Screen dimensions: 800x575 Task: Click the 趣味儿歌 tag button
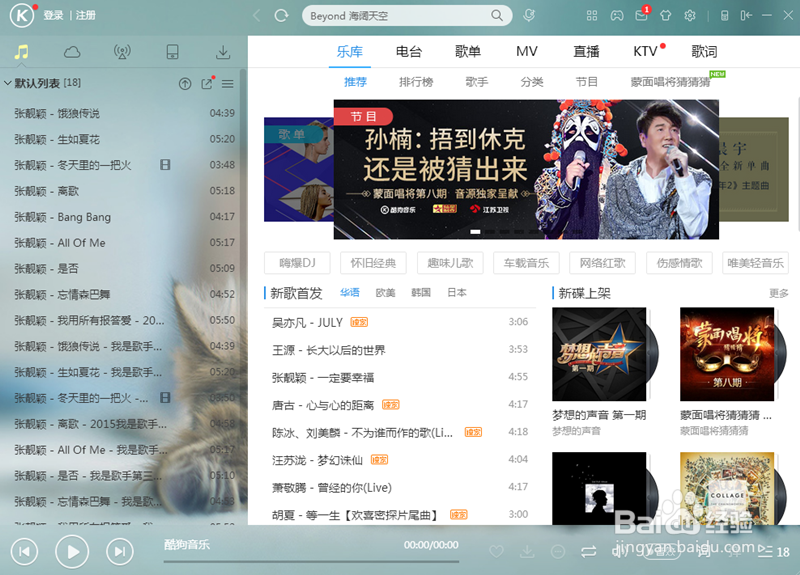pyautogui.click(x=449, y=263)
